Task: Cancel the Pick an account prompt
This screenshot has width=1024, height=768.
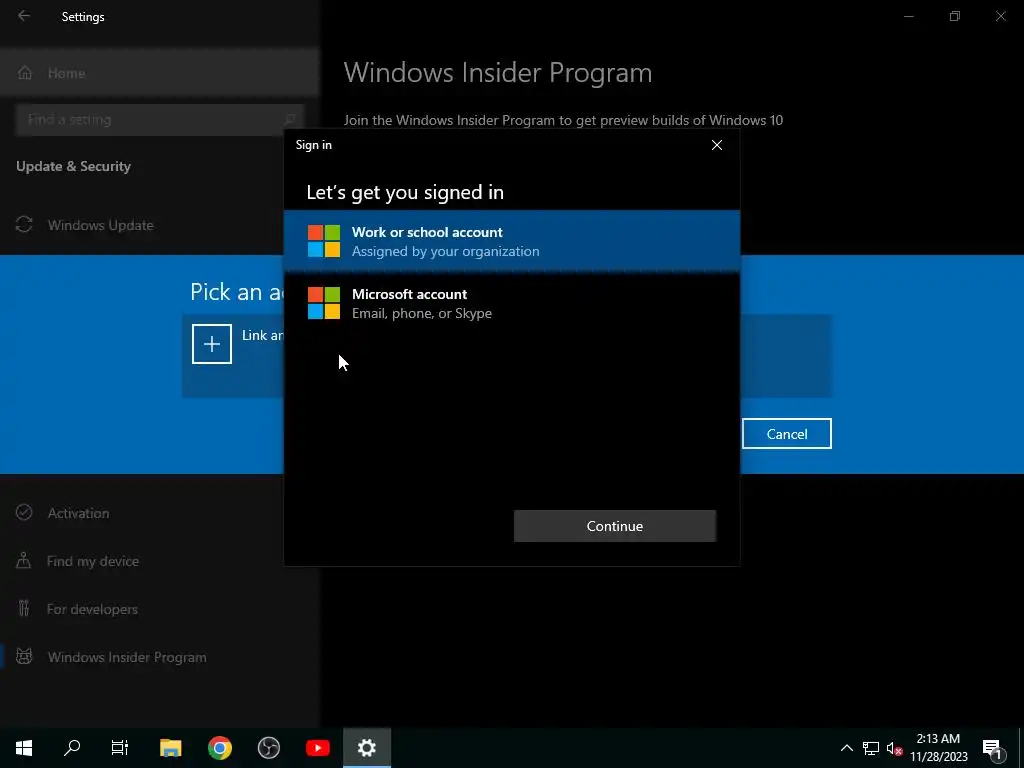Action: pos(786,434)
